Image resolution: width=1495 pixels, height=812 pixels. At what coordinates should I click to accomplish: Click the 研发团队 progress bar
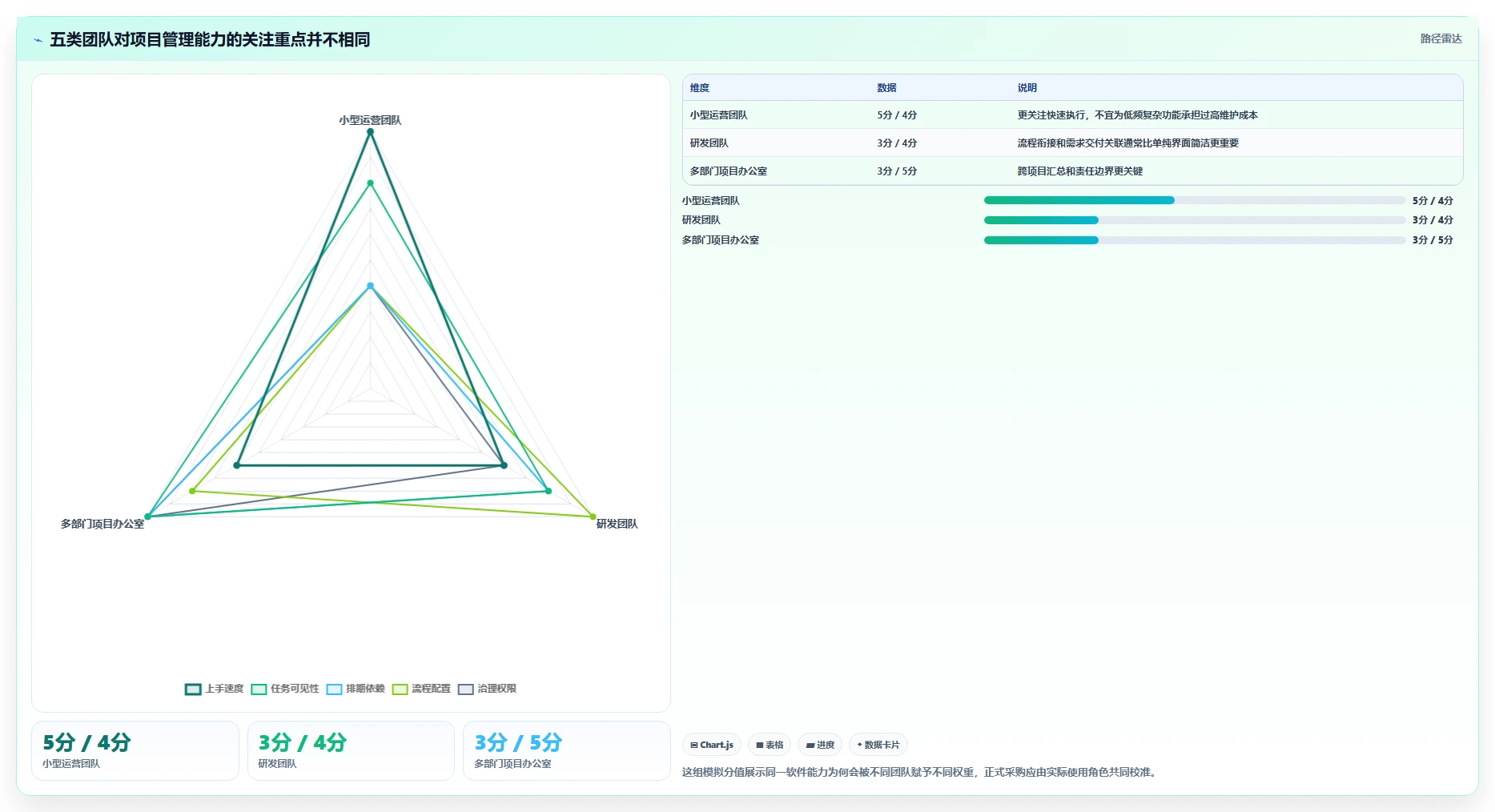1195,219
